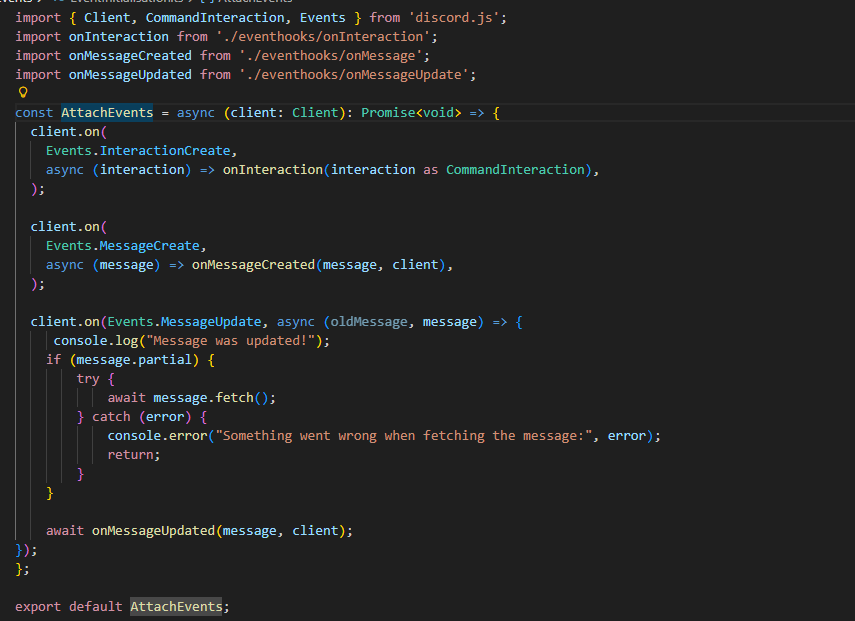Click the './eventhooks/onMessageUpdate' import path
This screenshot has height=621, width=855.
pyautogui.click(x=353, y=75)
